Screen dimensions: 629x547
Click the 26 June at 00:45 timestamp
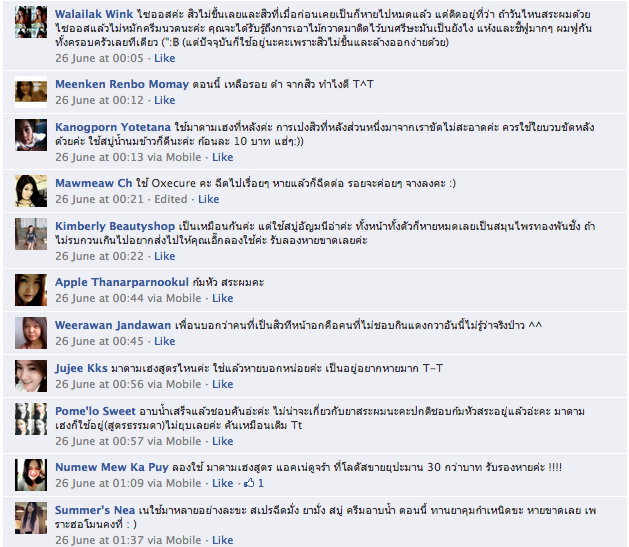click(x=99, y=341)
